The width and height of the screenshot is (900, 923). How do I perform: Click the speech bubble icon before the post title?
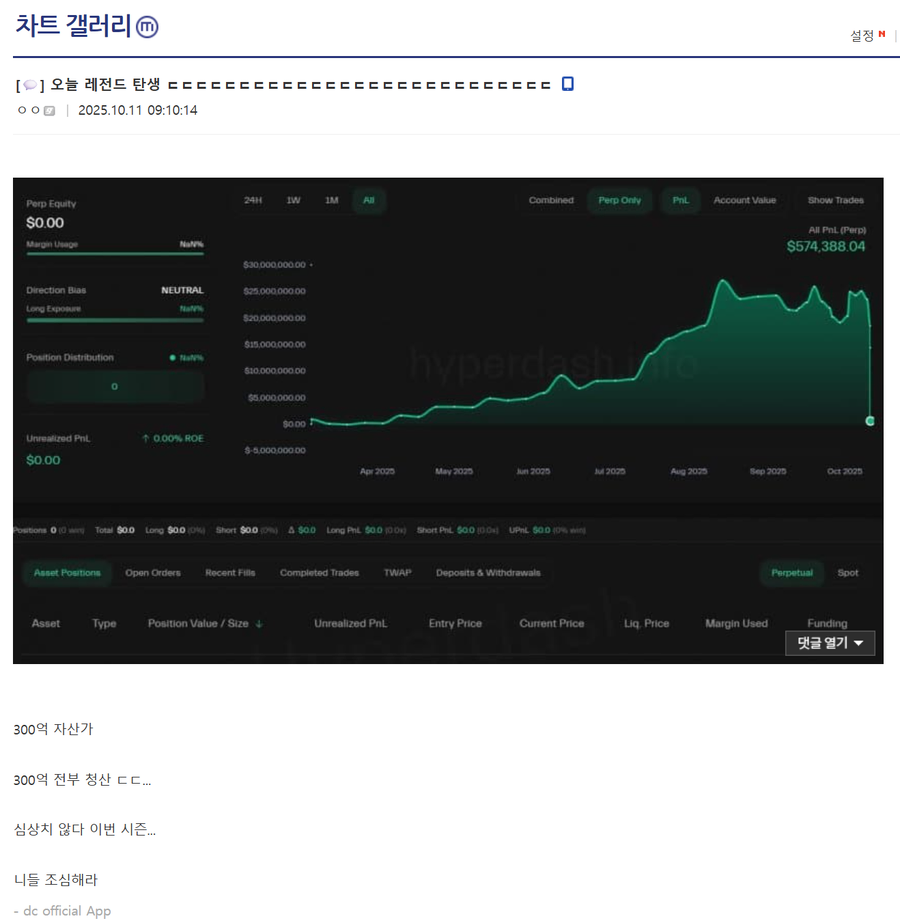[30, 85]
